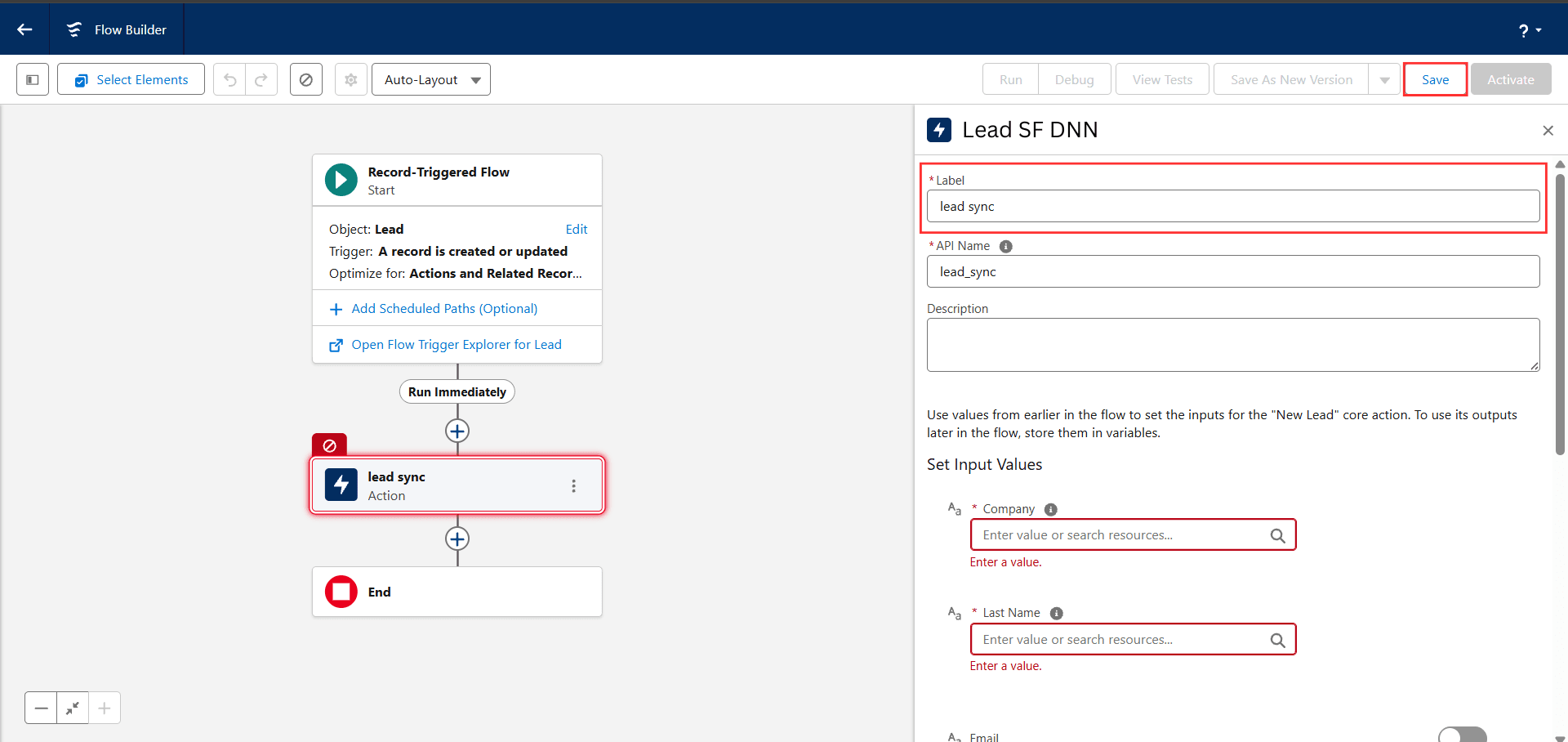Screen dimensions: 1568x742
Task: Go back using the left arrow icon
Action: 24,29
